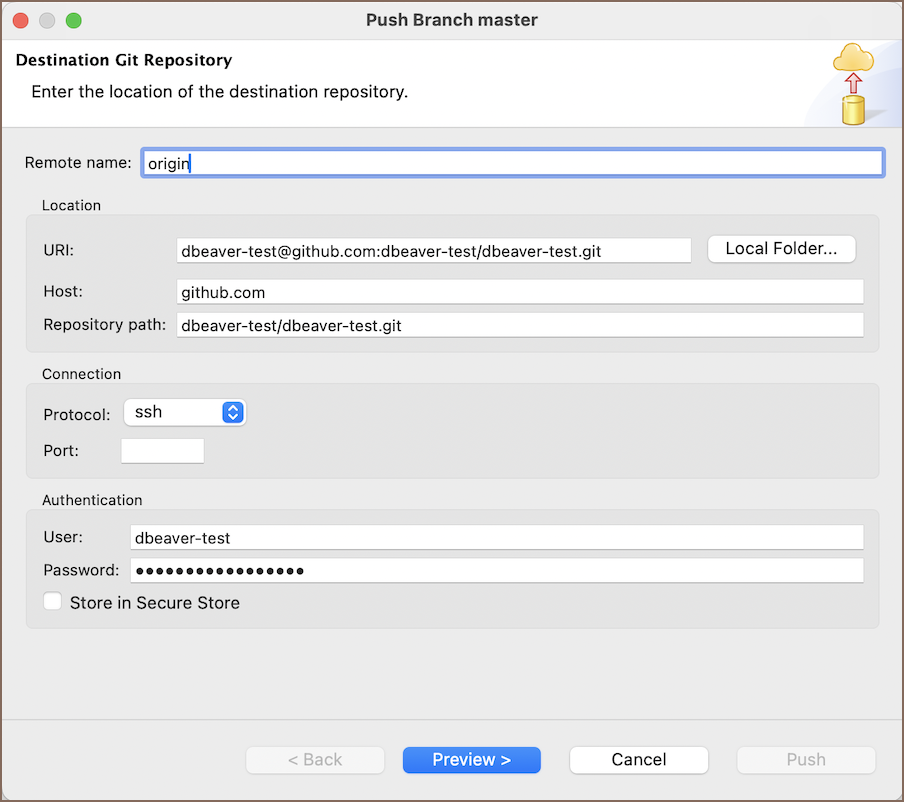Click the empty Port field
This screenshot has height=802, width=904.
[162, 451]
